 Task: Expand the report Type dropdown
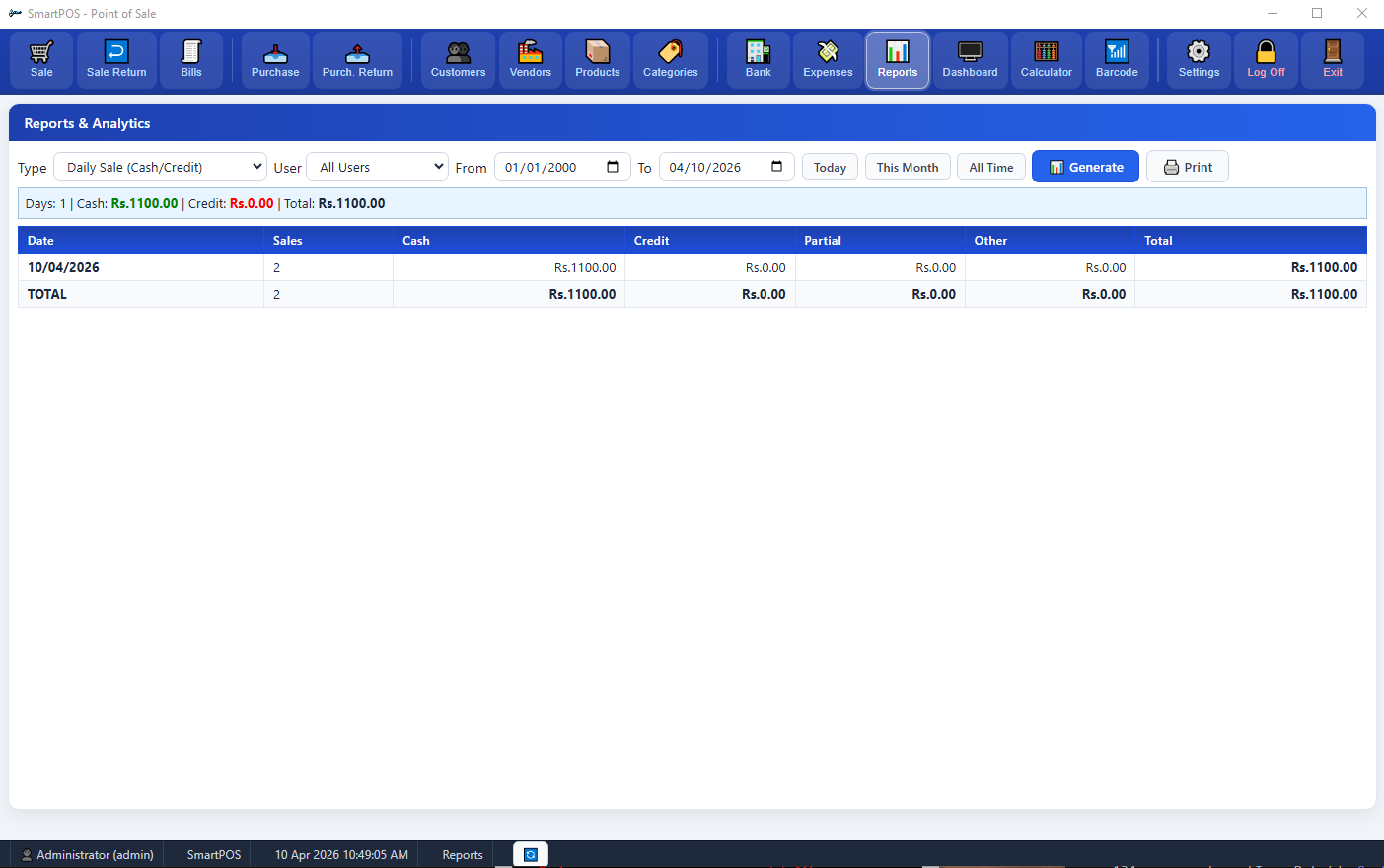[x=160, y=167]
